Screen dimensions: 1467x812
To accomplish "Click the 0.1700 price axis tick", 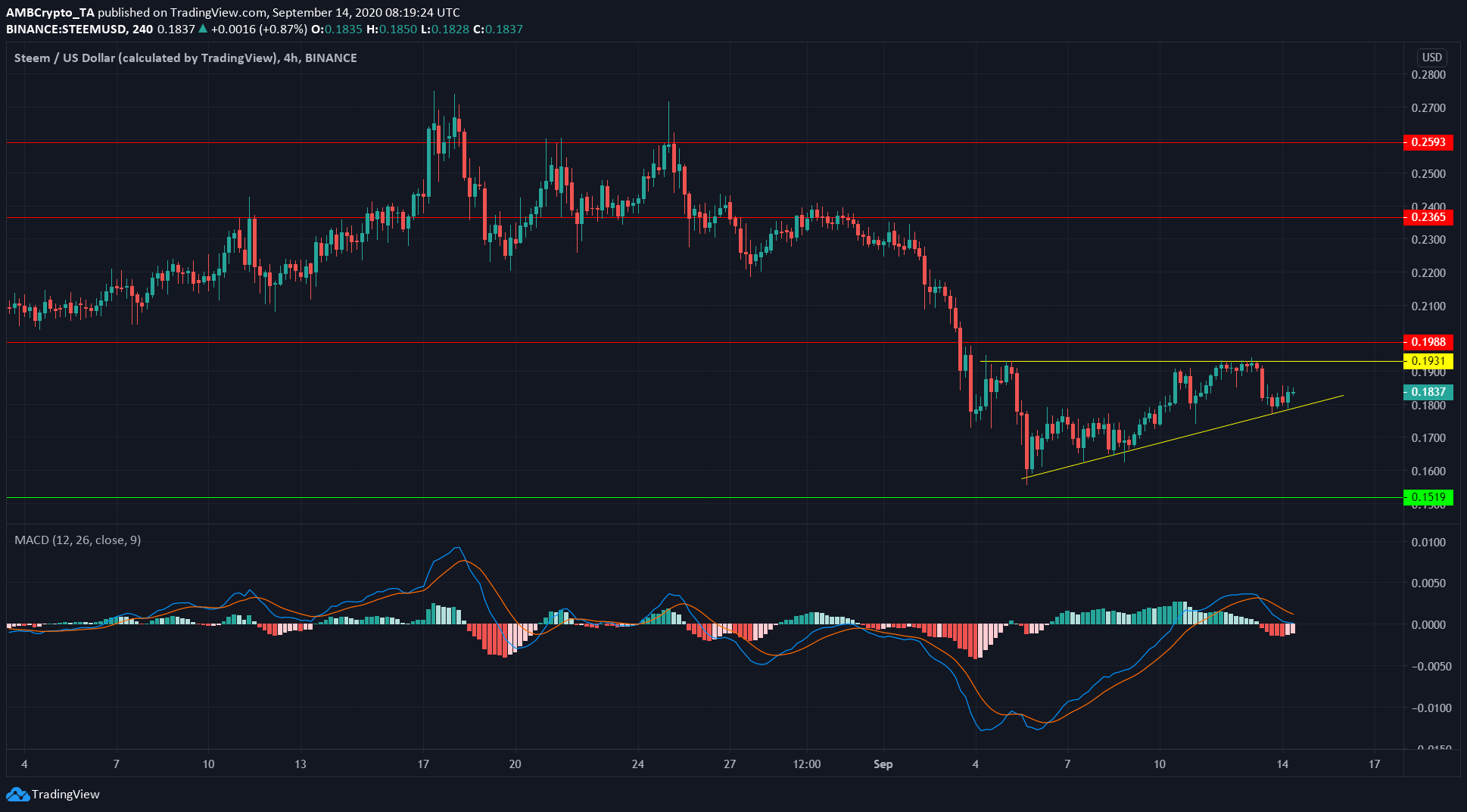I will pyautogui.click(x=1428, y=438).
